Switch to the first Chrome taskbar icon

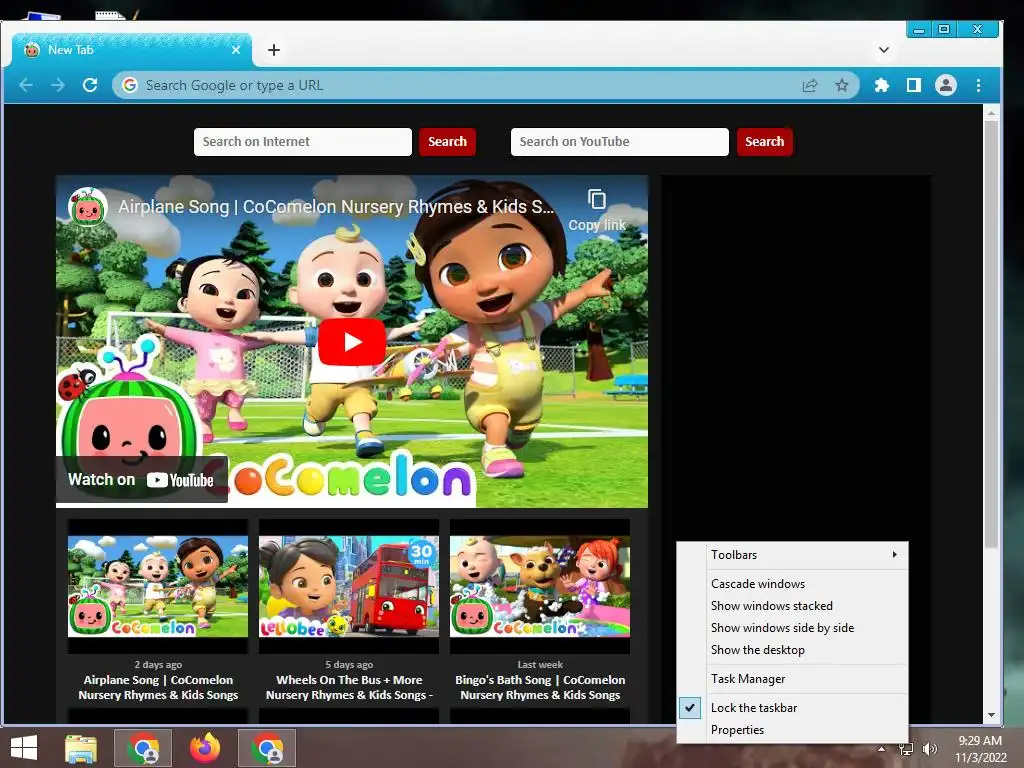tap(143, 748)
